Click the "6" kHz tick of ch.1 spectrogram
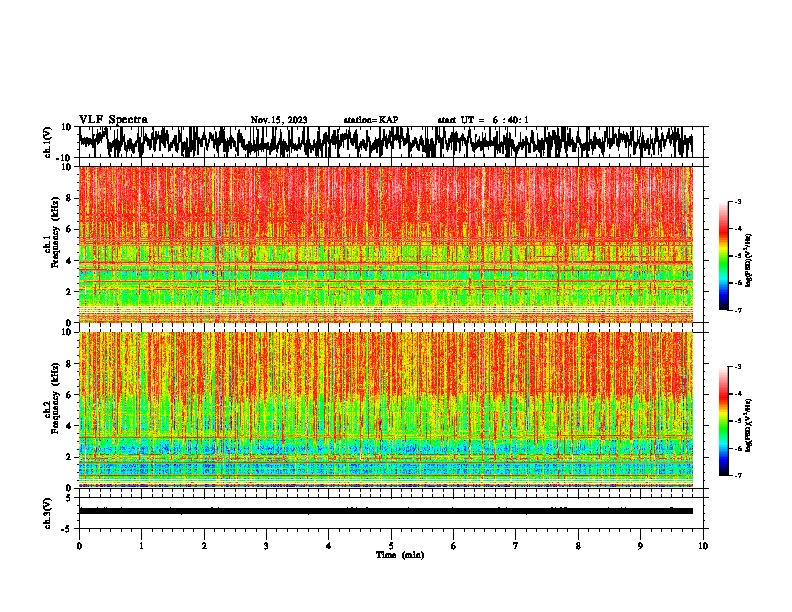 tap(70, 229)
